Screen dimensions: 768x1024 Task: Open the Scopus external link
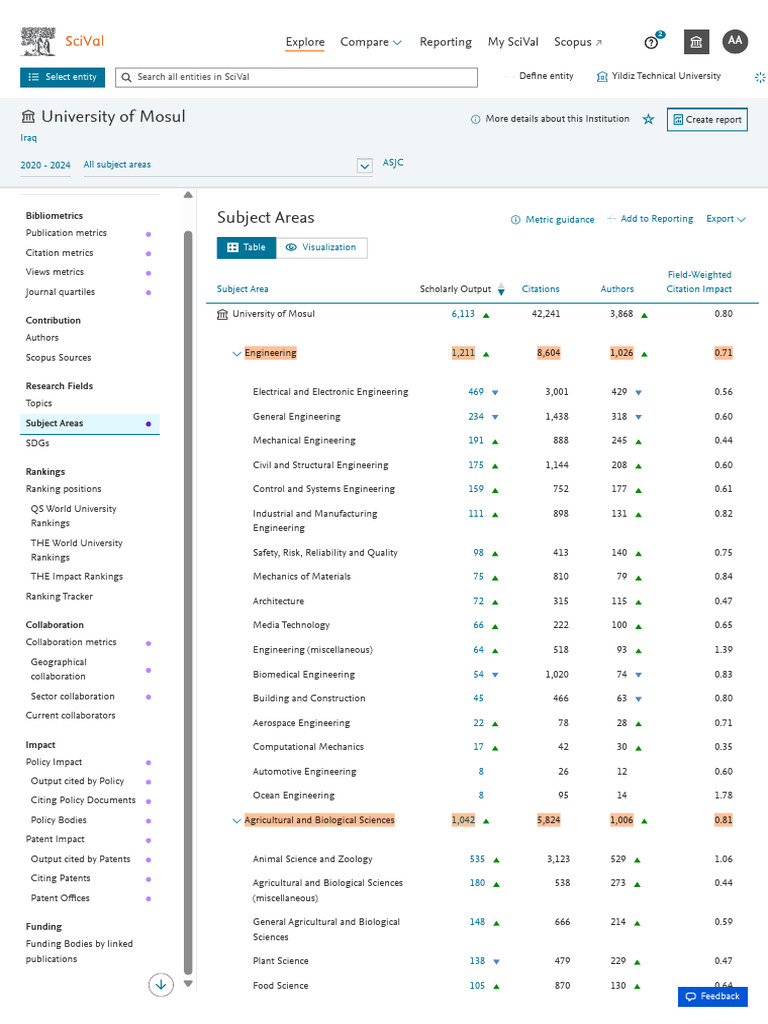coord(578,42)
